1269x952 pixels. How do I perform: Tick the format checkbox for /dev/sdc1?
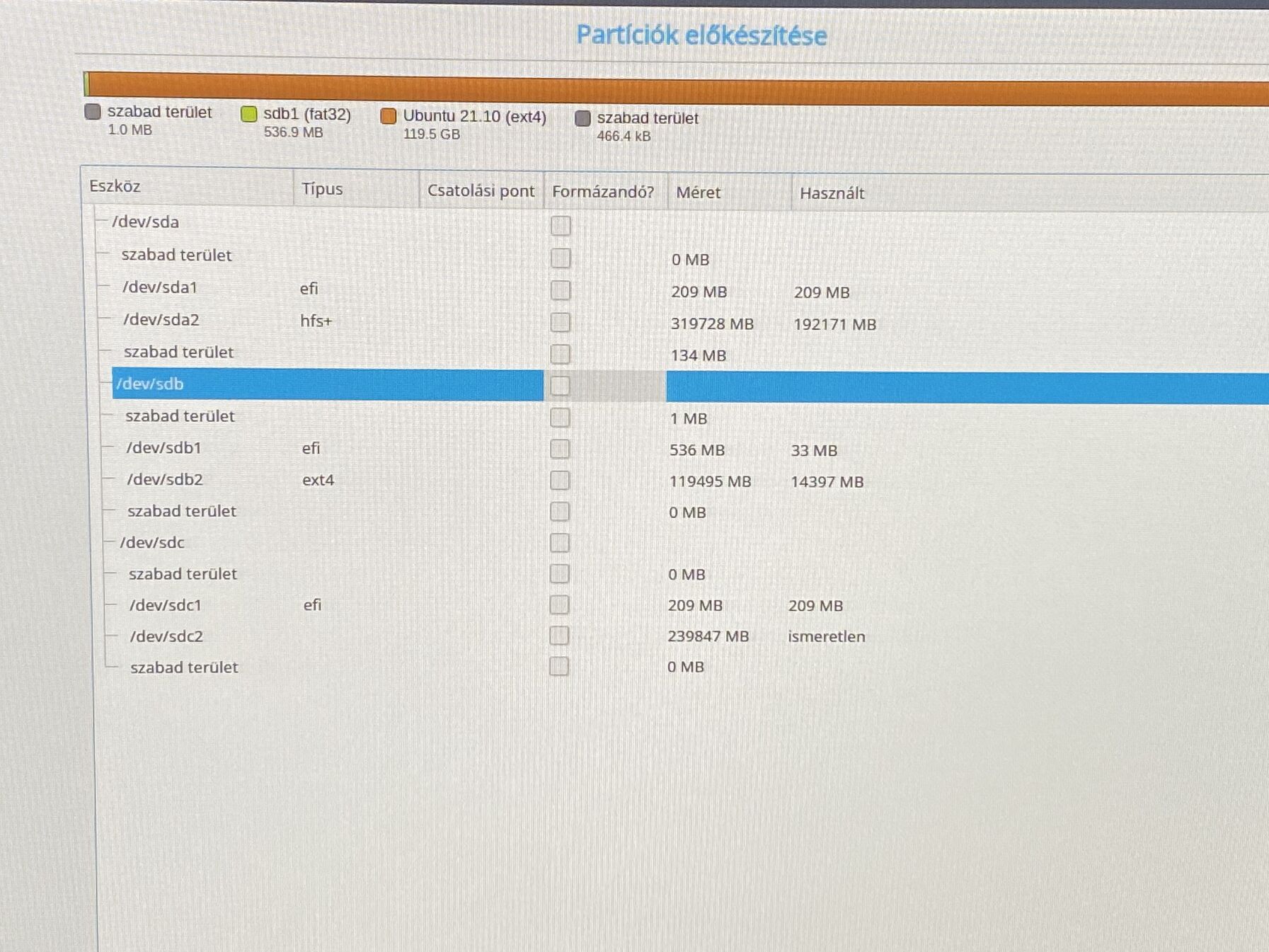click(559, 604)
